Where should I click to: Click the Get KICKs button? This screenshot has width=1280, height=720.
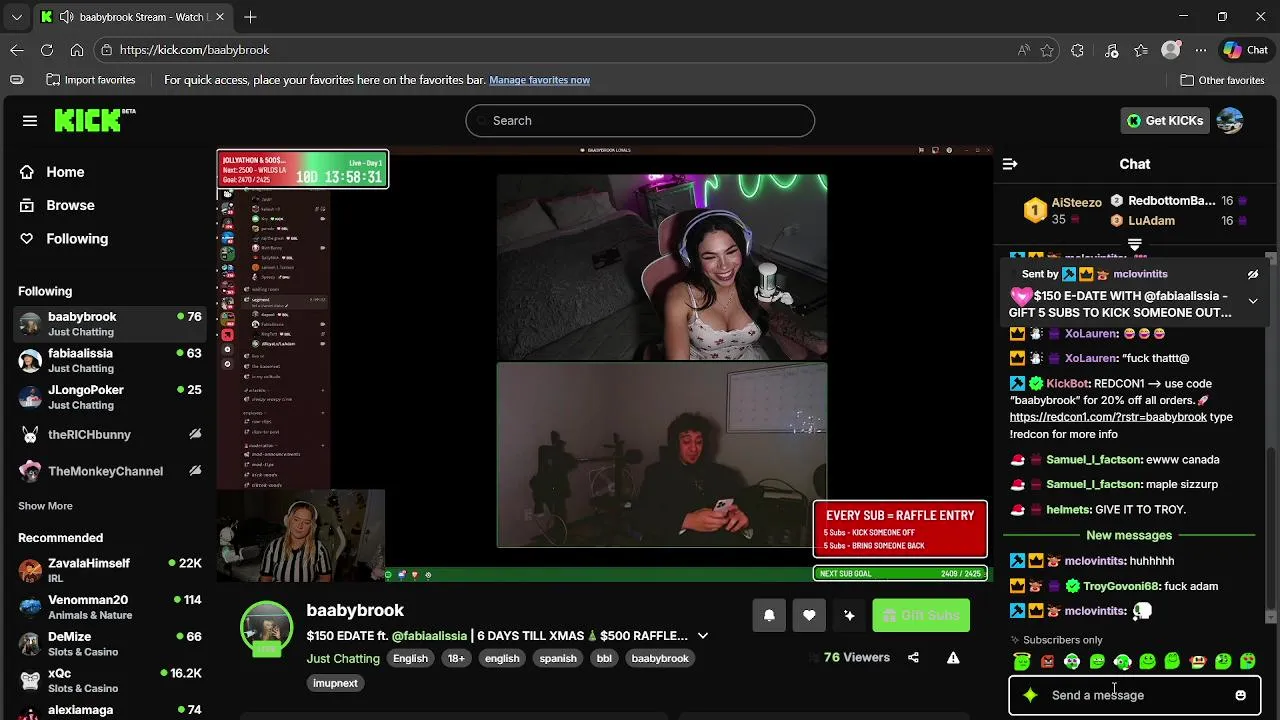1164,120
